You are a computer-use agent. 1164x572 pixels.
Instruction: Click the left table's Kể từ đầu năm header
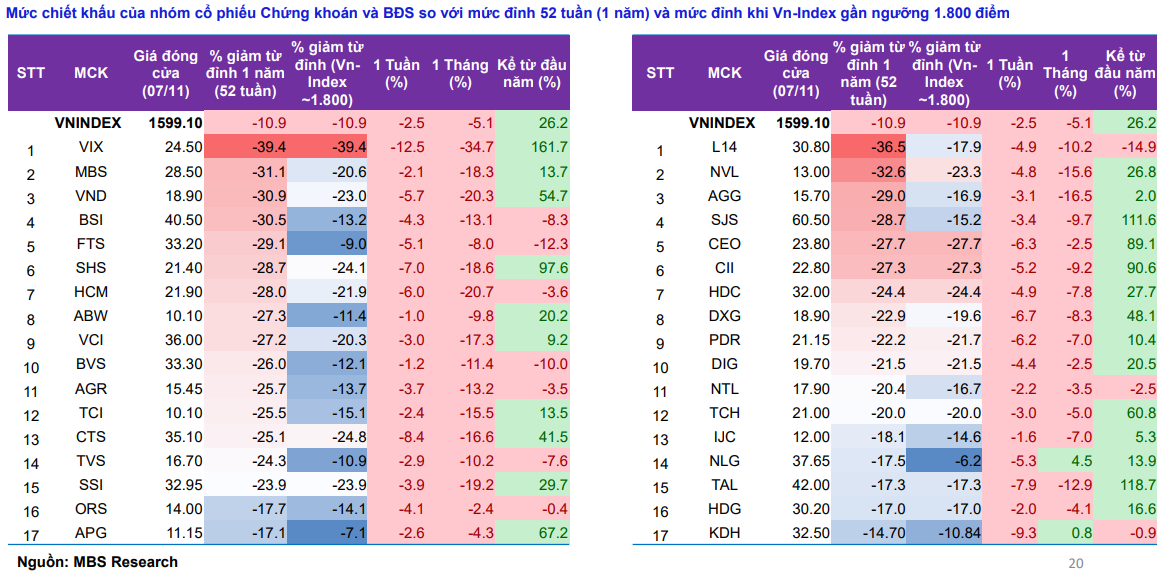coord(532,73)
